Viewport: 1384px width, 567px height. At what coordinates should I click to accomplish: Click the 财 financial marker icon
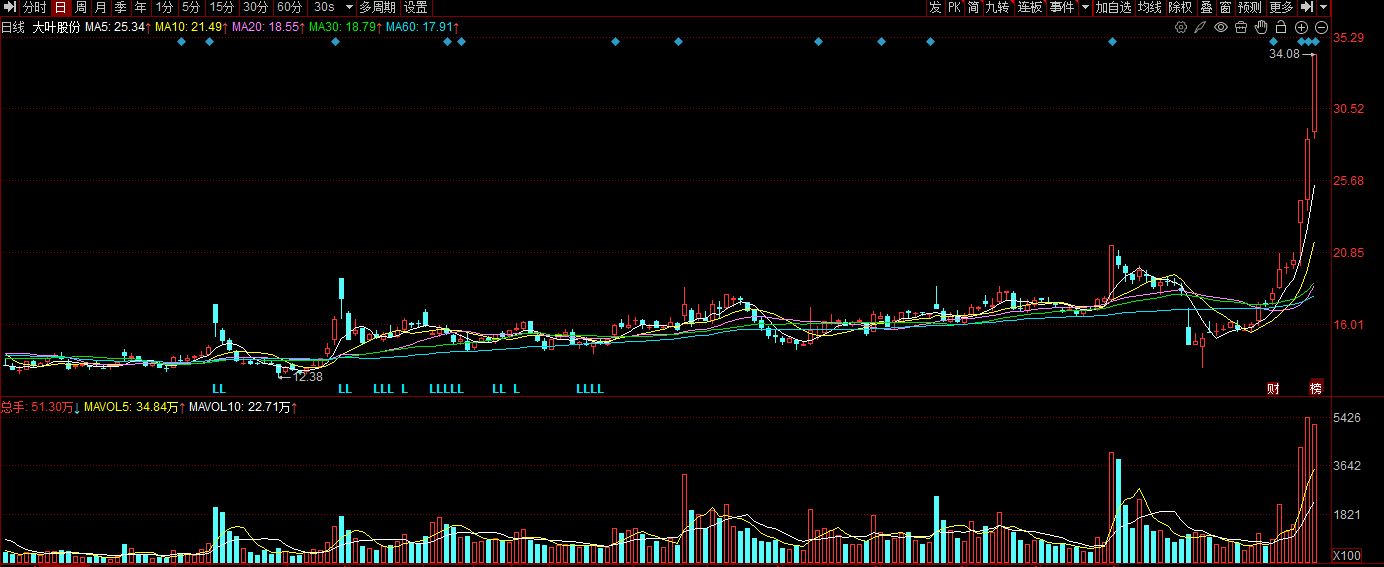[1273, 388]
